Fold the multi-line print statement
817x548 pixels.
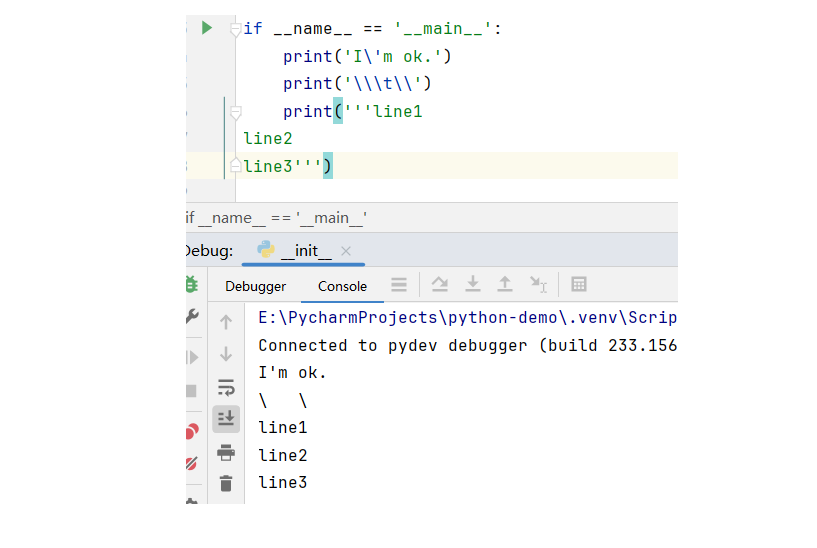point(235,112)
